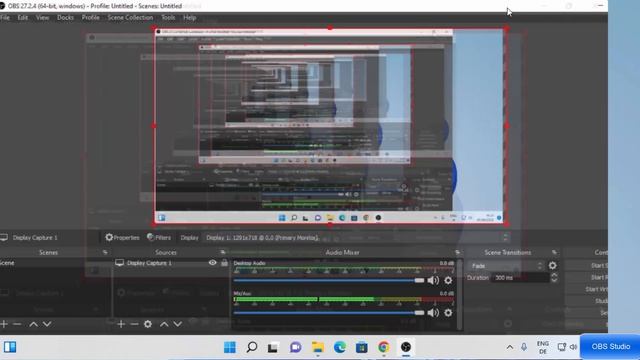Open the Help menu
The height and width of the screenshot is (360, 640).
point(190,18)
